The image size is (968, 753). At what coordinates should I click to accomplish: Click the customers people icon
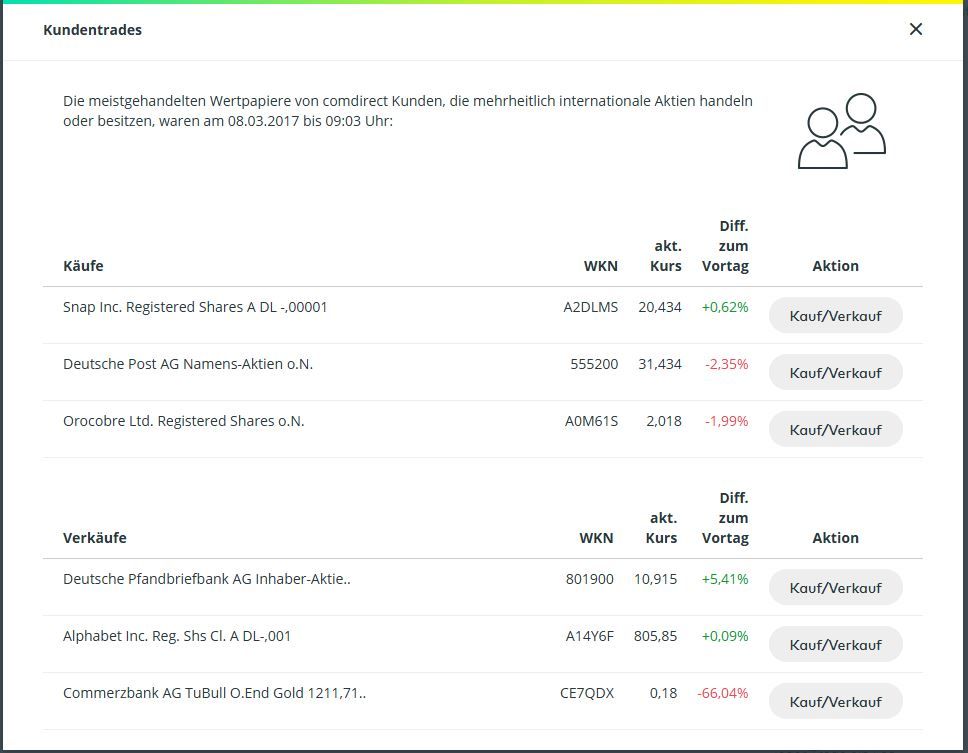[x=841, y=131]
